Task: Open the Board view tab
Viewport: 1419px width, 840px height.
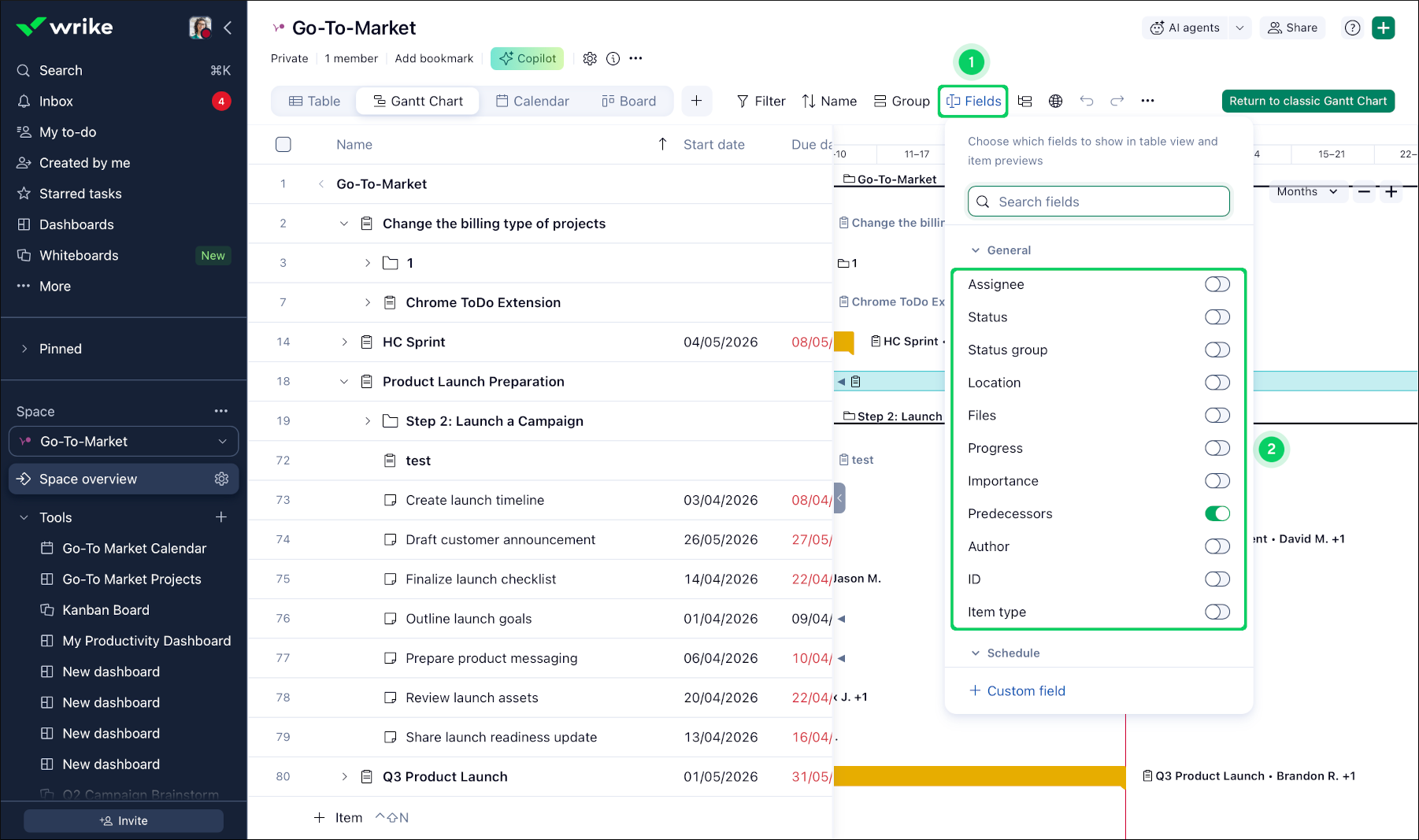Action: 628,101
